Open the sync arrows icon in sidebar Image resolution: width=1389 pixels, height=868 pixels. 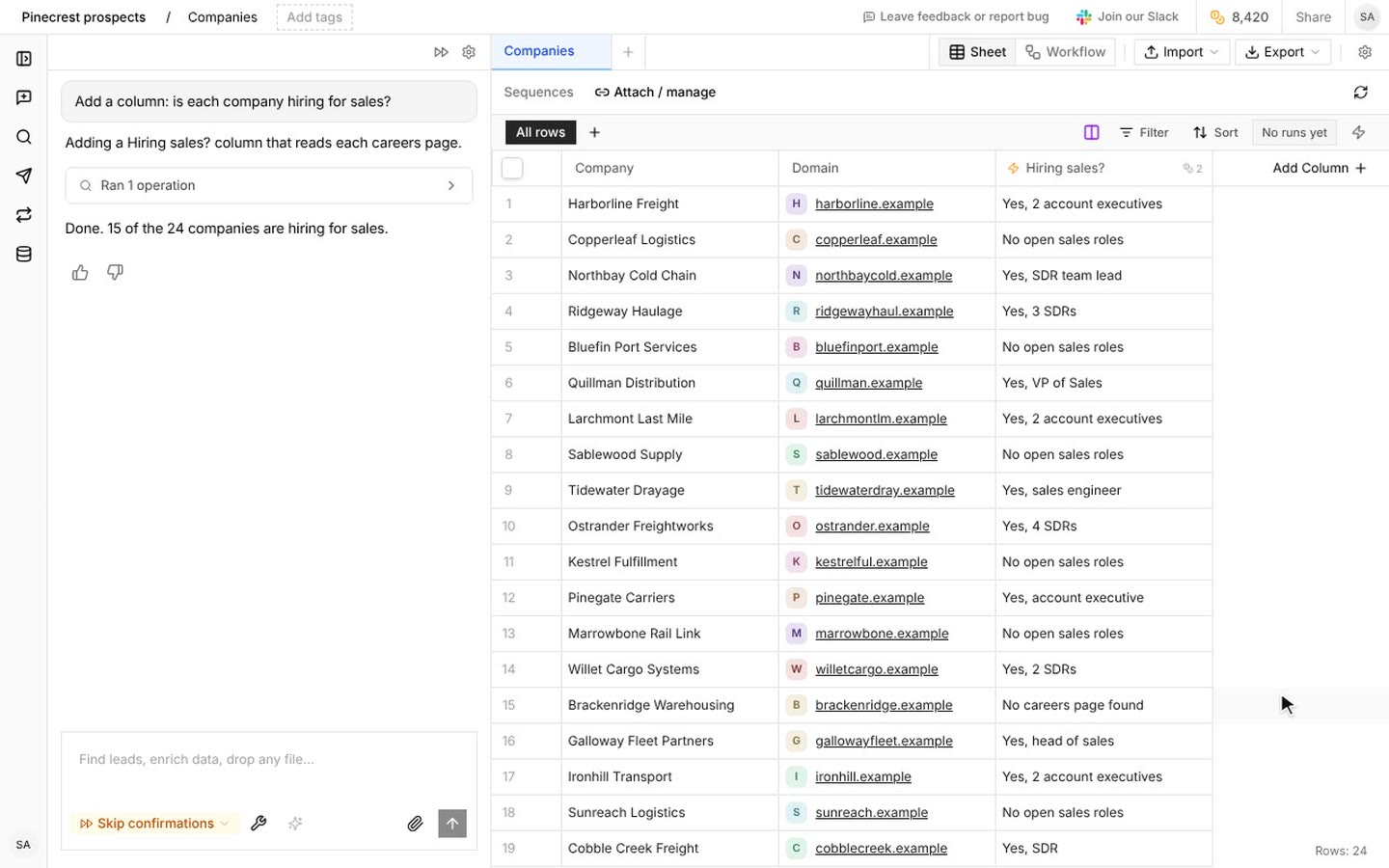pyautogui.click(x=24, y=215)
